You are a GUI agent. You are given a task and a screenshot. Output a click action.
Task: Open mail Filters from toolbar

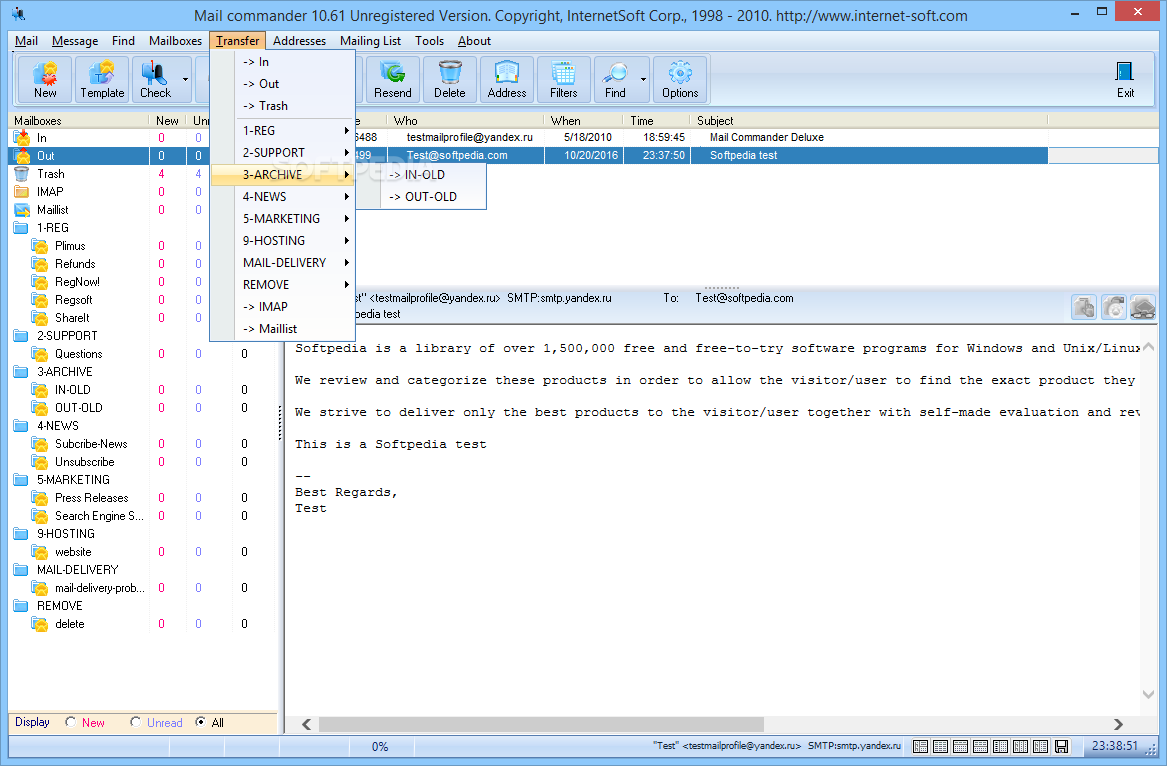tap(563, 80)
